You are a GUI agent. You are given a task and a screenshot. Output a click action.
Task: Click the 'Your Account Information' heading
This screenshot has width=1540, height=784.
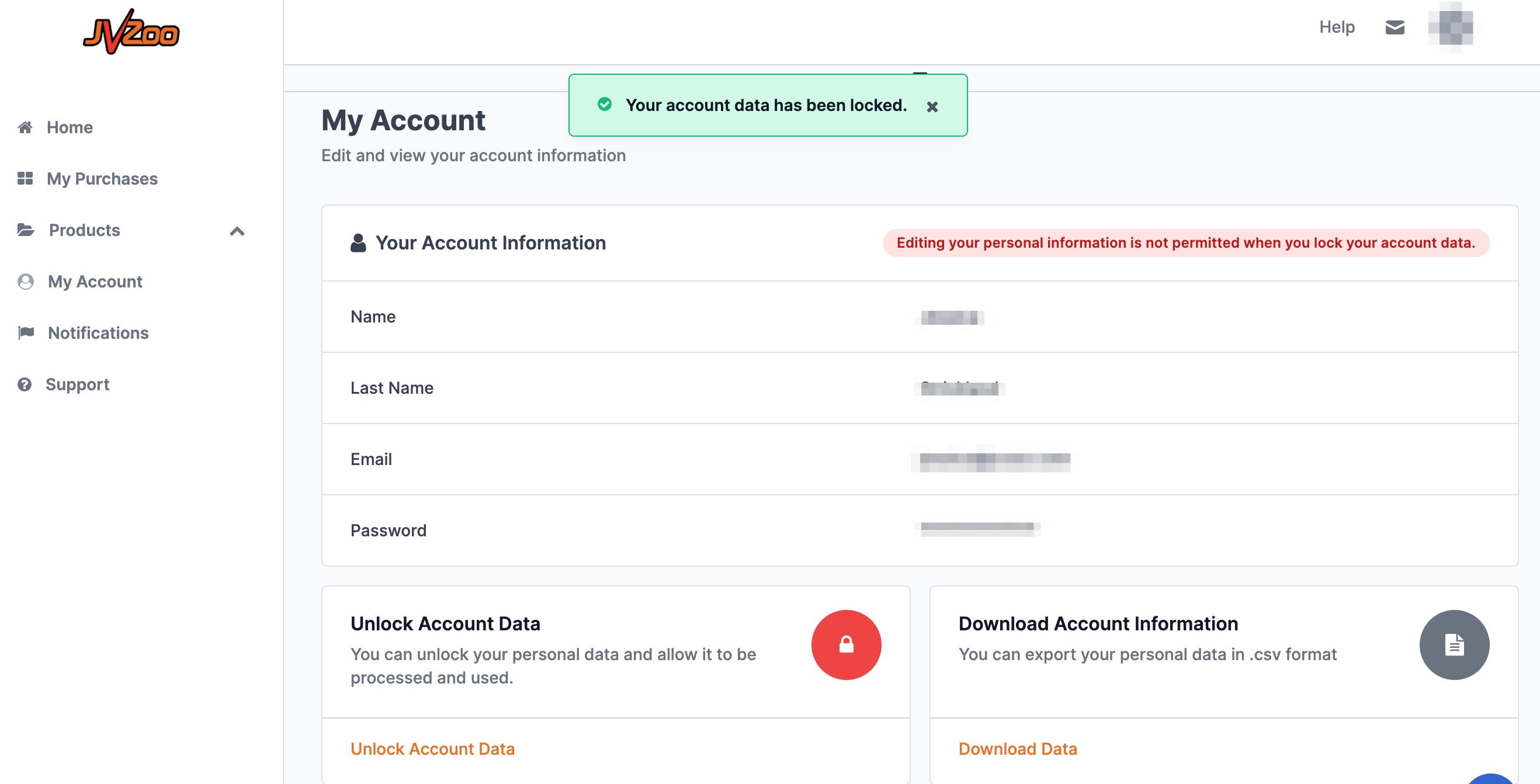[490, 244]
